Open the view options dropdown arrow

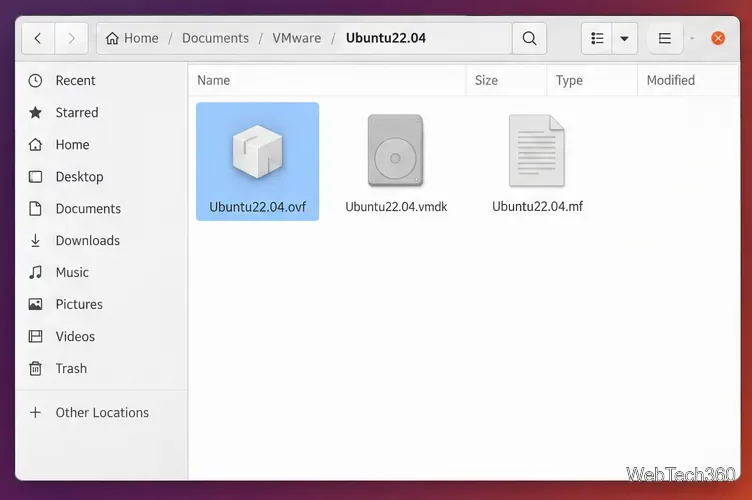point(624,38)
